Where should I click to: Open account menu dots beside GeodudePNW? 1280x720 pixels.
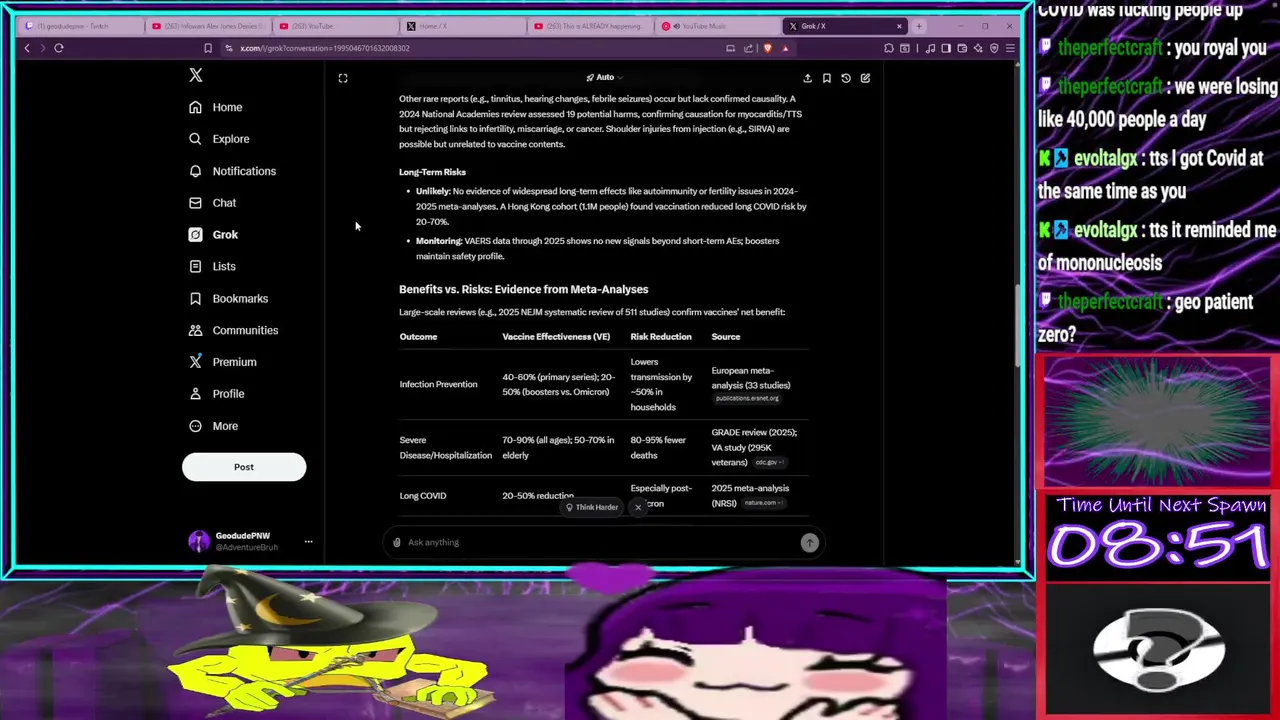click(308, 541)
